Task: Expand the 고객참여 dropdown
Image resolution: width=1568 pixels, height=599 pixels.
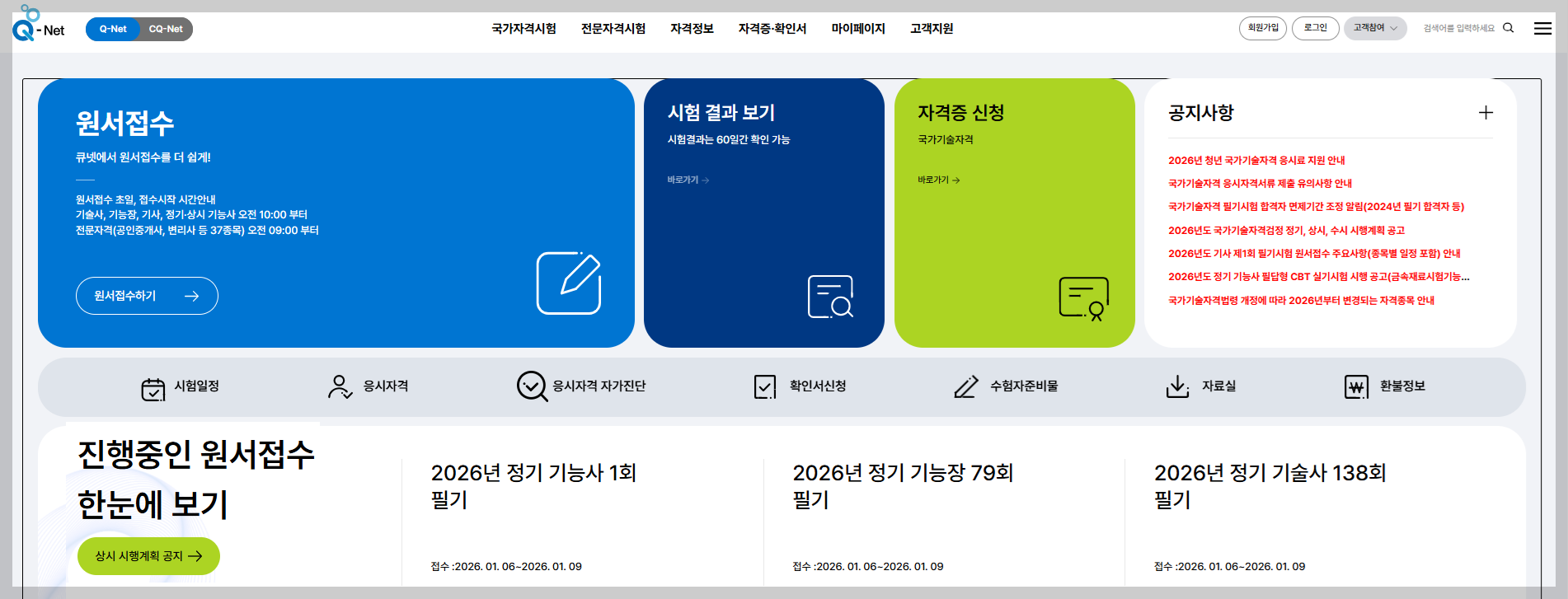Action: (1375, 28)
